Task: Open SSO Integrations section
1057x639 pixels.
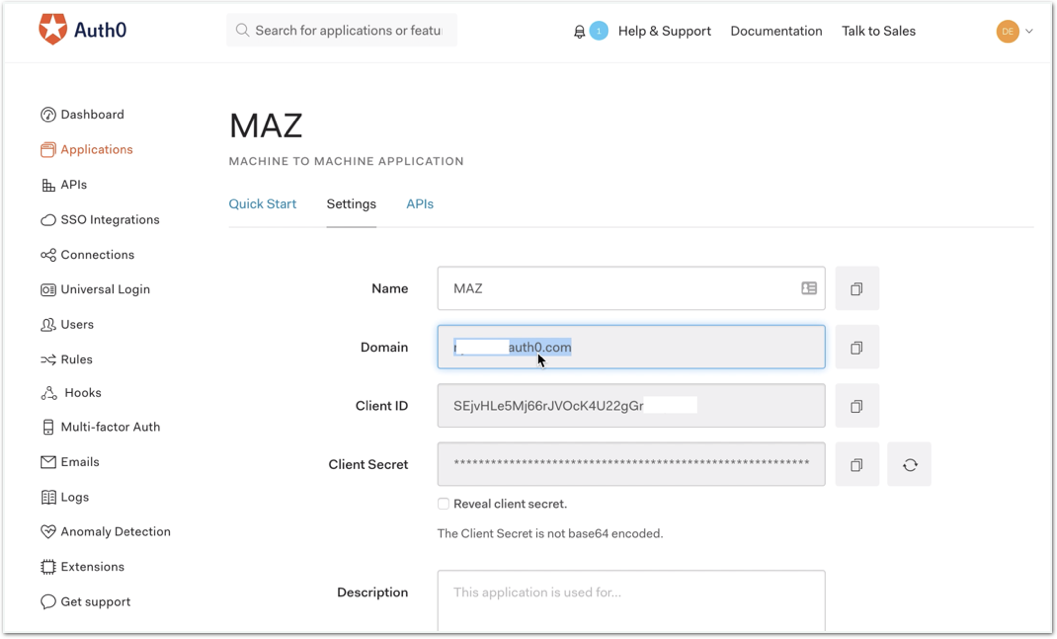Action: point(110,220)
